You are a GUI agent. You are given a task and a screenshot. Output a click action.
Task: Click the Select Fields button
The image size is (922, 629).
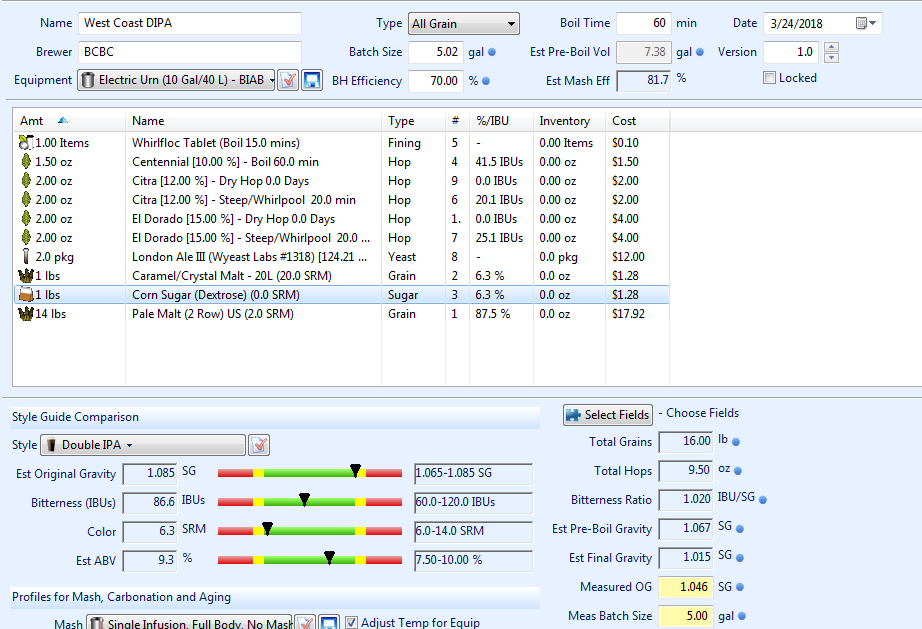point(608,414)
